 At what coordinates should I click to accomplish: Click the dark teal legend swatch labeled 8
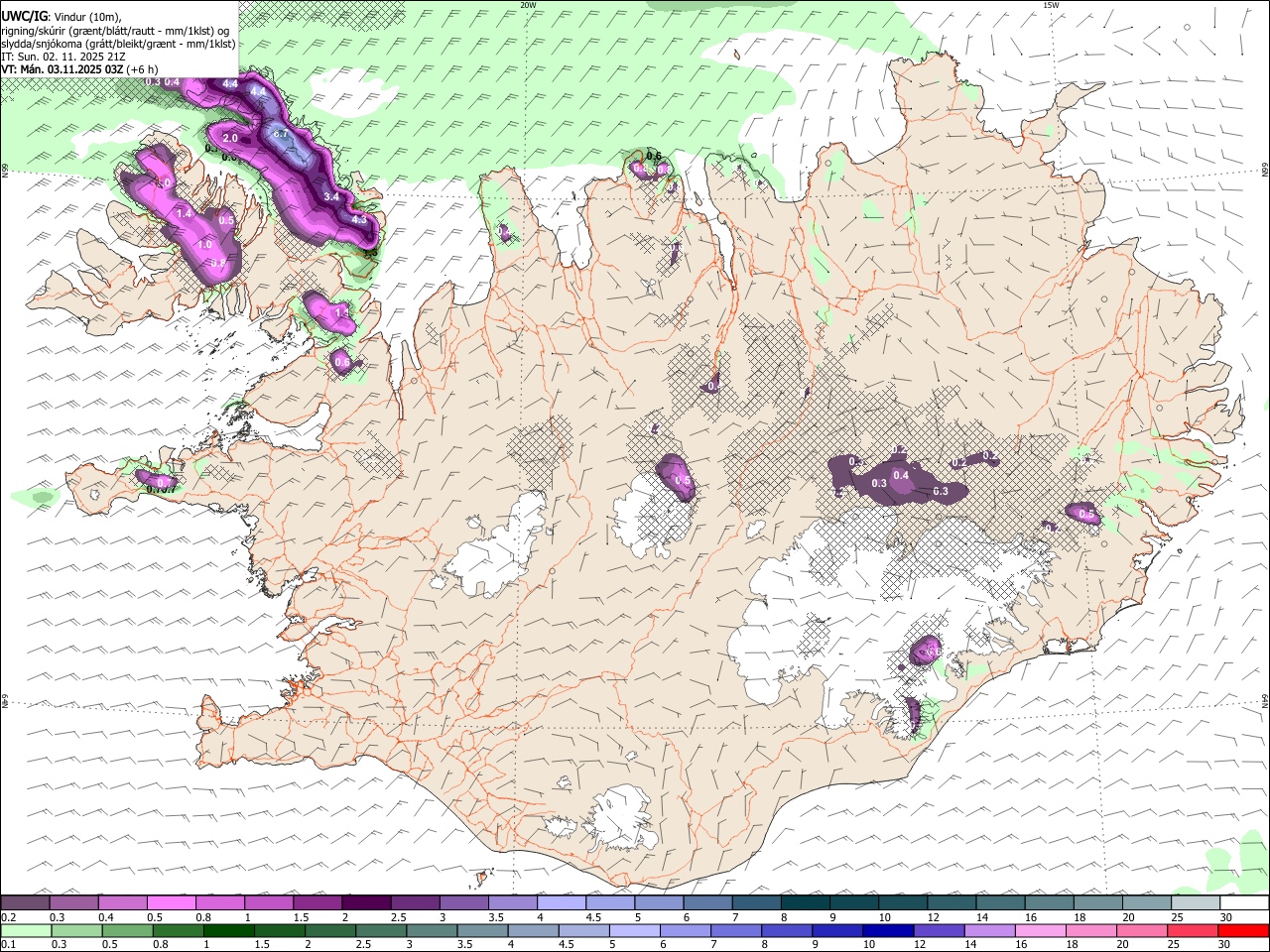click(805, 902)
